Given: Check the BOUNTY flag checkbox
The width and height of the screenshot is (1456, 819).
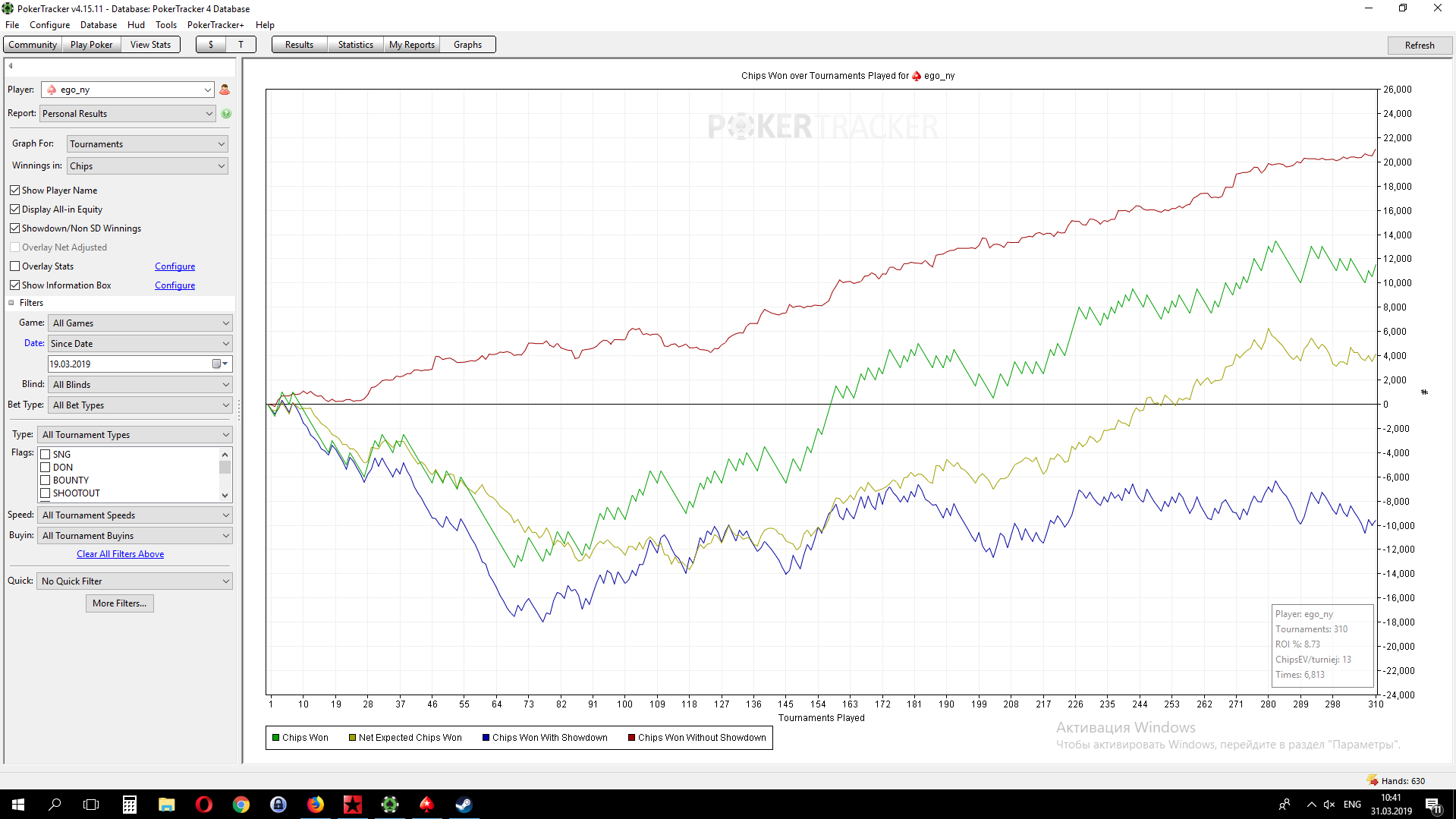Looking at the screenshot, I should click(46, 480).
